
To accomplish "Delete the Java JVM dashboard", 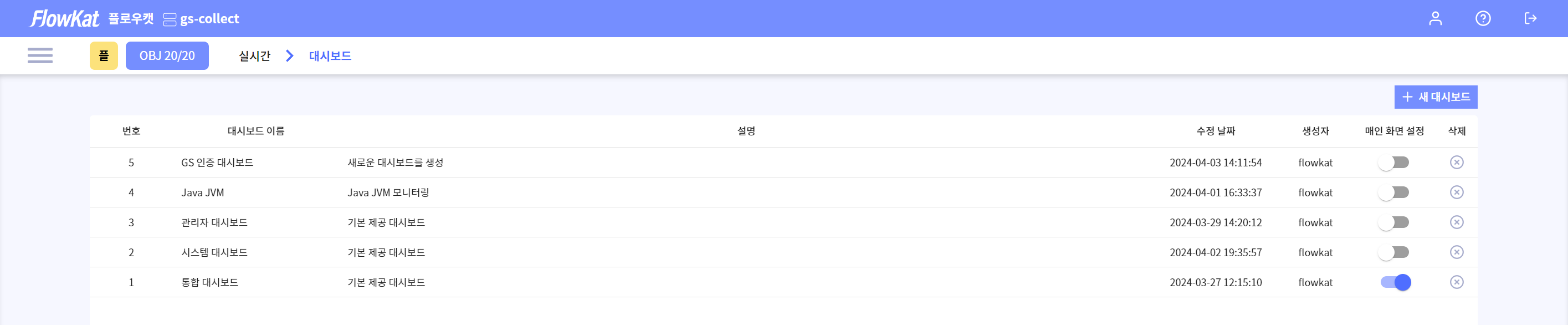I will click(x=1456, y=192).
